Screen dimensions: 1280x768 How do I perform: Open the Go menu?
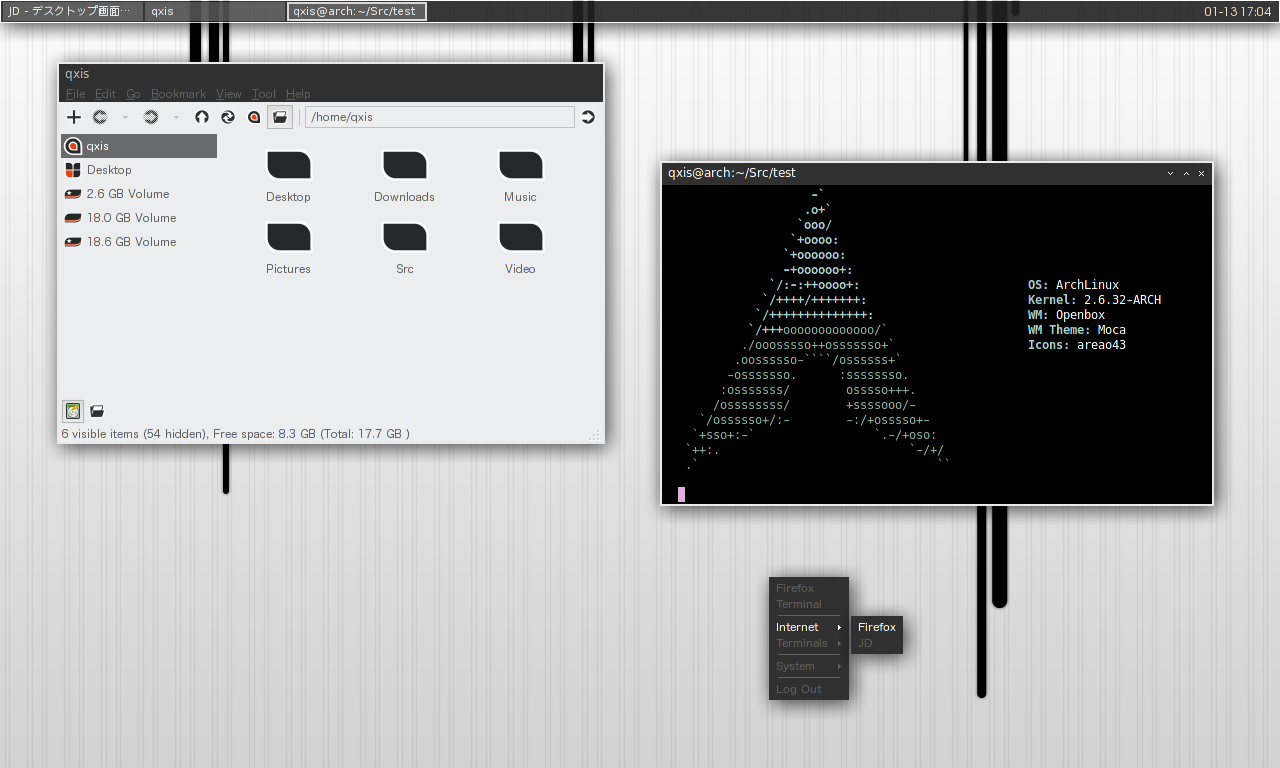pos(133,94)
